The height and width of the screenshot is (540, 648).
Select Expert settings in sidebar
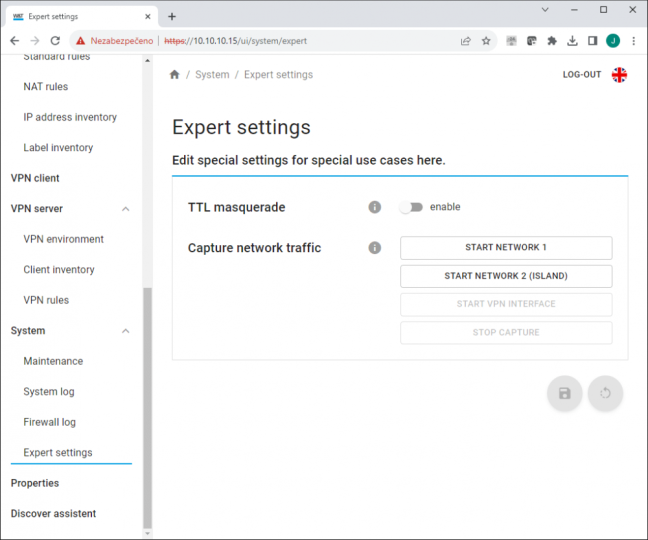coord(58,453)
